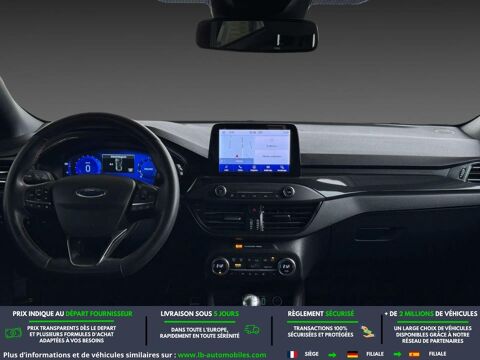This screenshot has width=480, height=360.
Task: Click the right steering wheel button cluster
Action: (144, 197)
